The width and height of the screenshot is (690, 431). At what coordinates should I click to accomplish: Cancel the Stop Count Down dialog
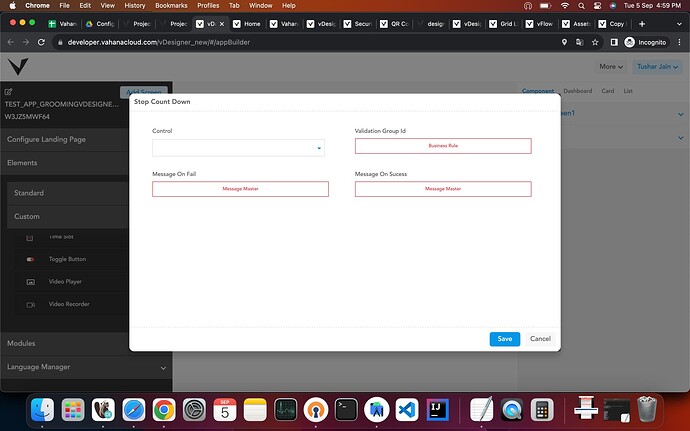pos(540,339)
